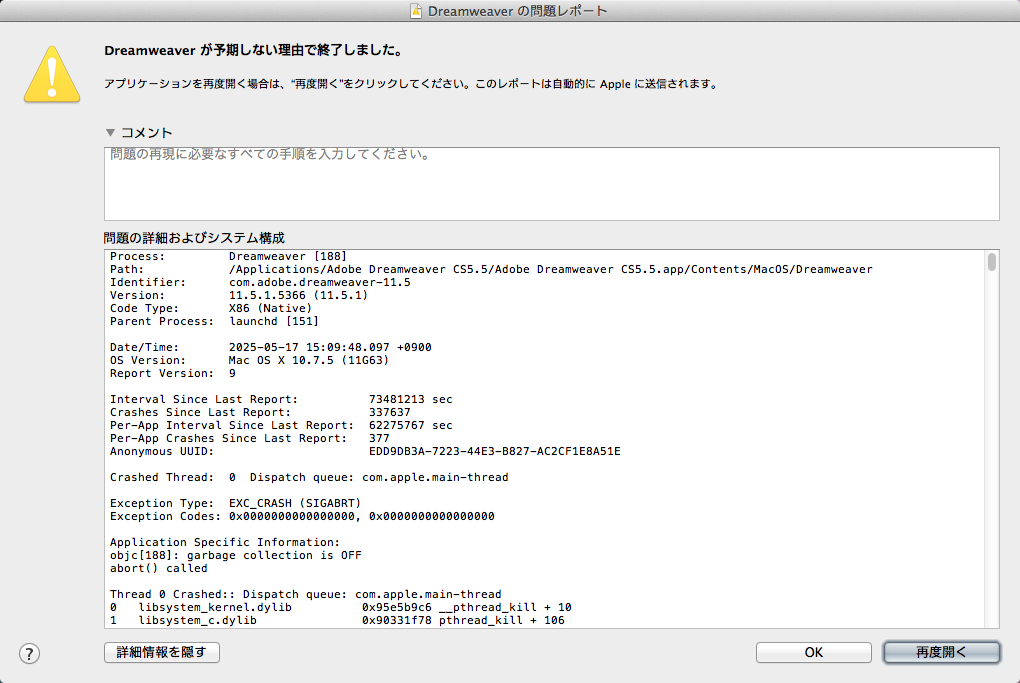Click the Date/Time 2025-05-17 line
Viewport: 1020px width, 683px height.
click(x=271, y=347)
